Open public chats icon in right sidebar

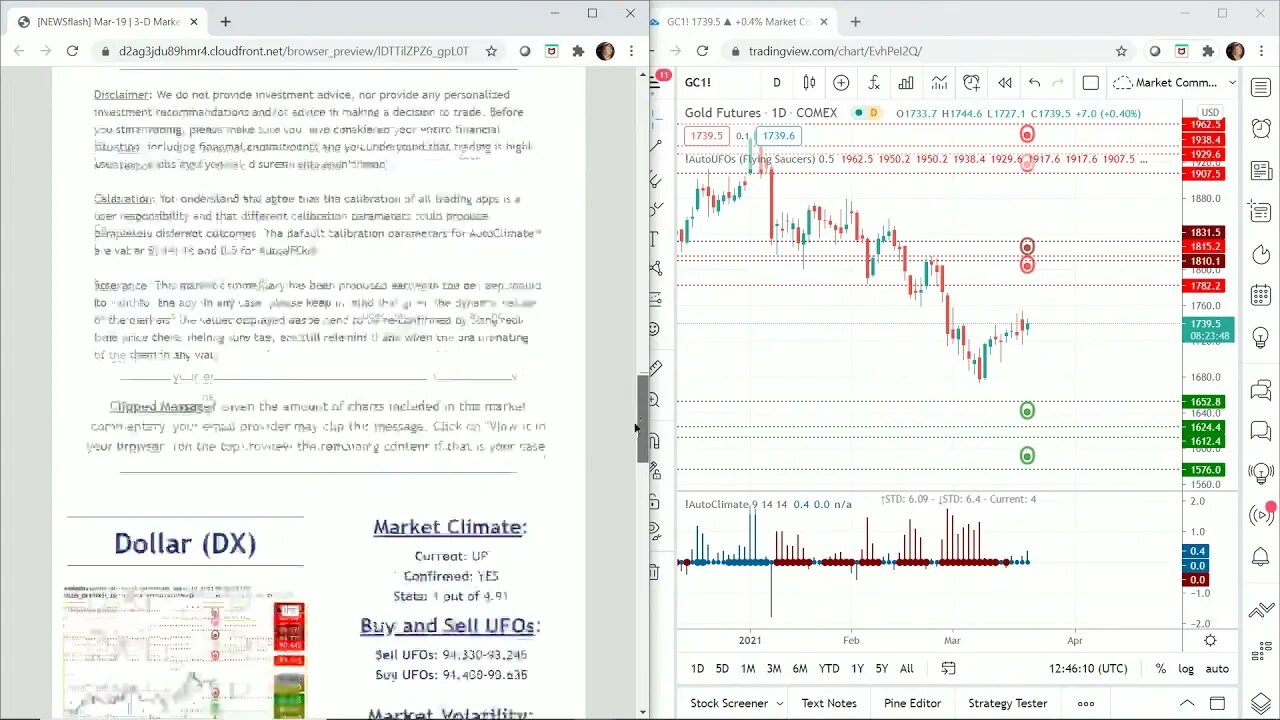pos(1260,389)
